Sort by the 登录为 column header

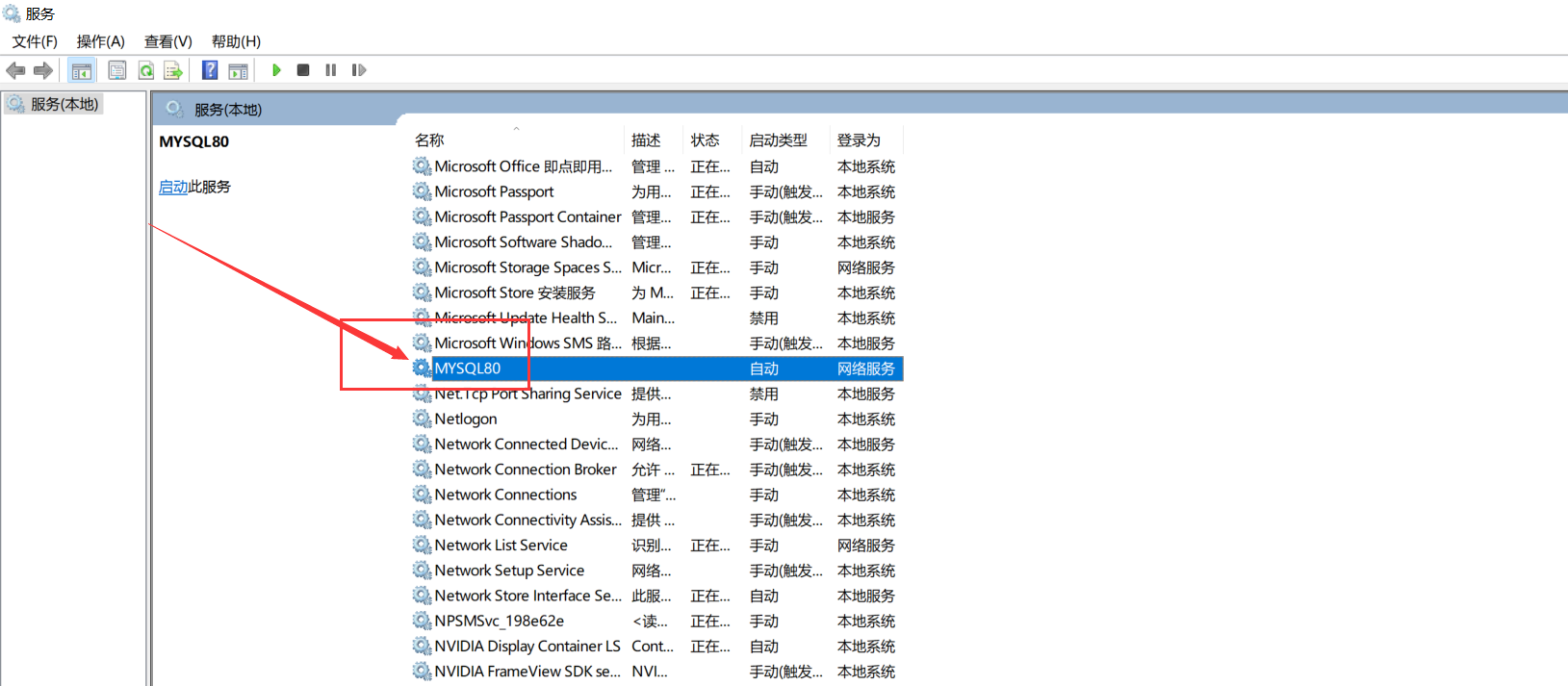[x=859, y=140]
